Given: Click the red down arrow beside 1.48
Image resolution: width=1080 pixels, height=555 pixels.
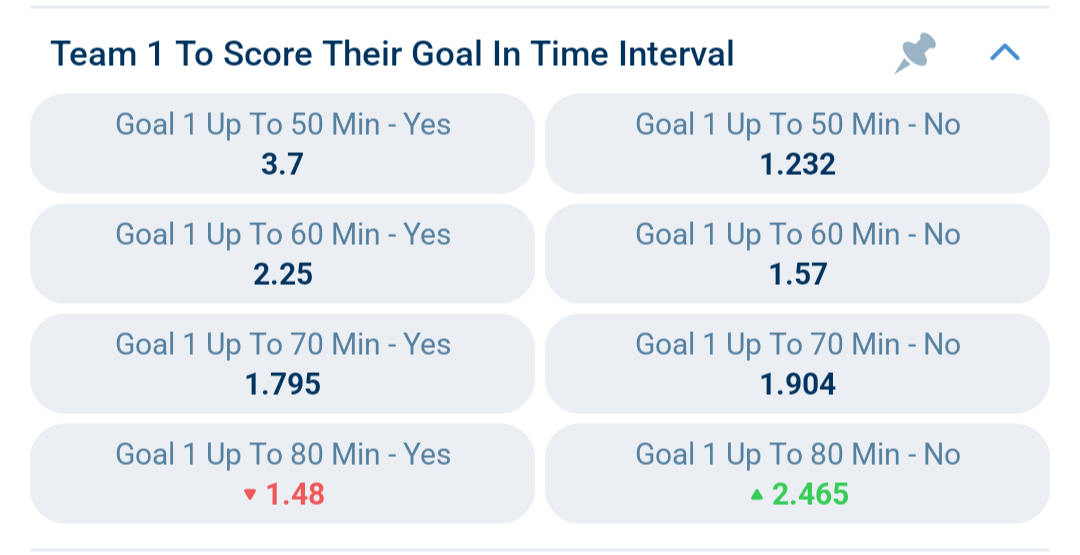Looking at the screenshot, I should [250, 494].
